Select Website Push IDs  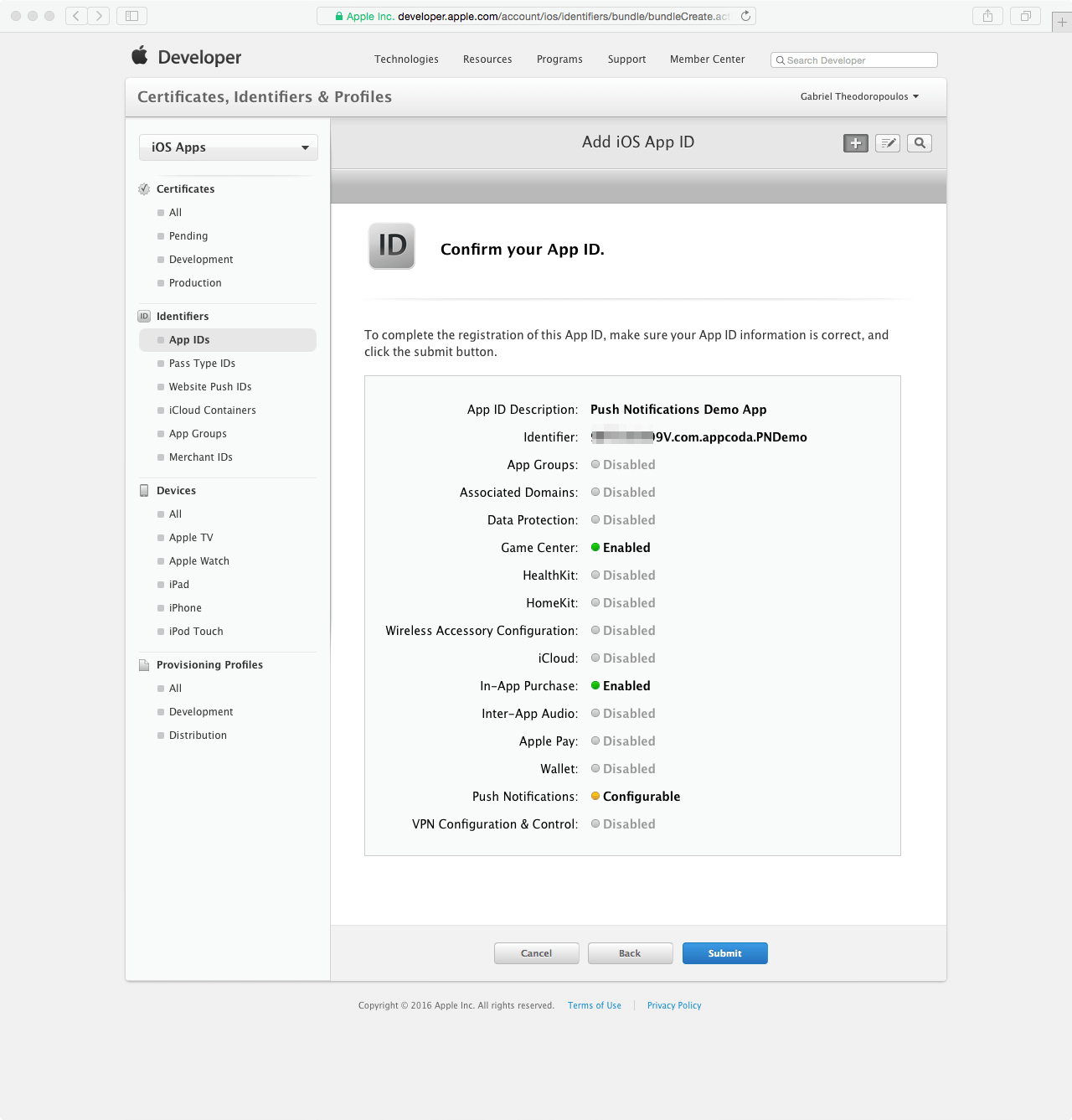[x=210, y=387]
